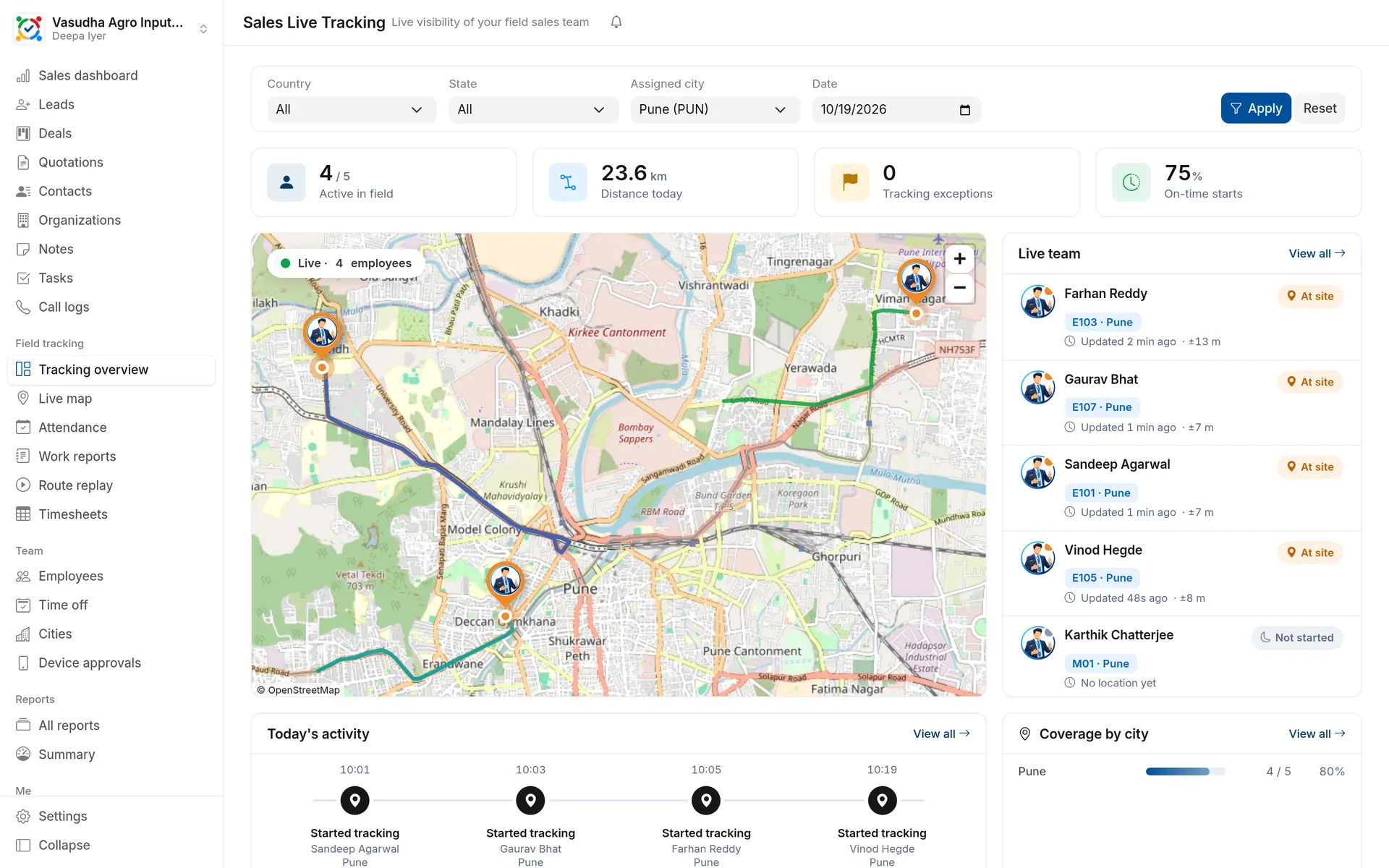Click the Distance today route icon

568,182
